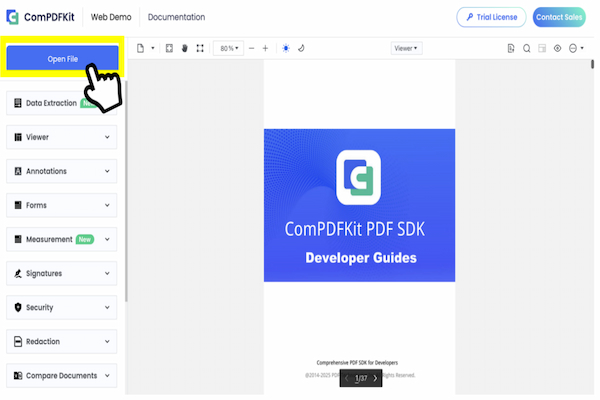Open the Viewer mode dropdown in toolbar
Screen dimensions: 600x400
click(x=406, y=48)
